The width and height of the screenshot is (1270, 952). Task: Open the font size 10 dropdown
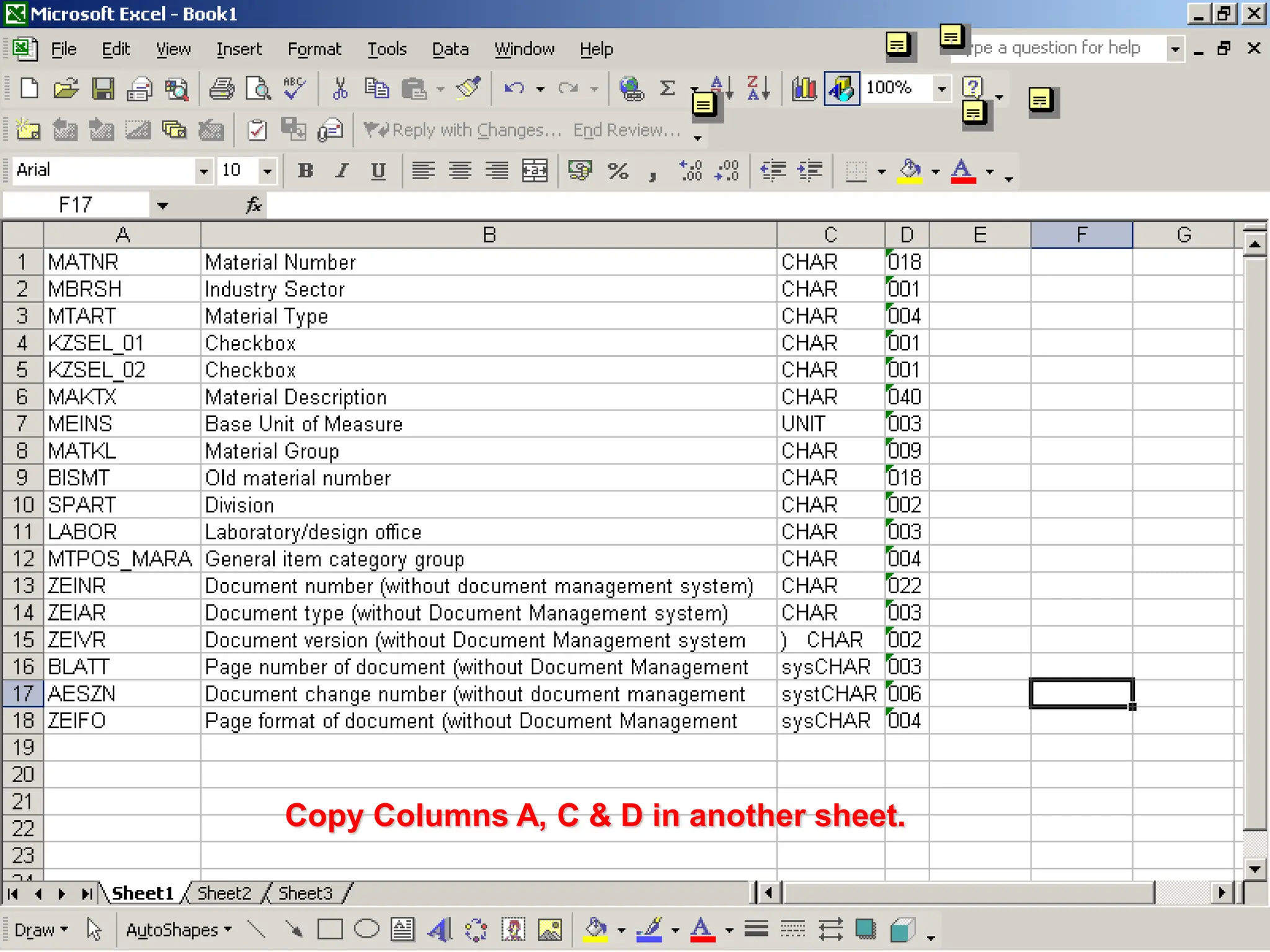(x=267, y=170)
